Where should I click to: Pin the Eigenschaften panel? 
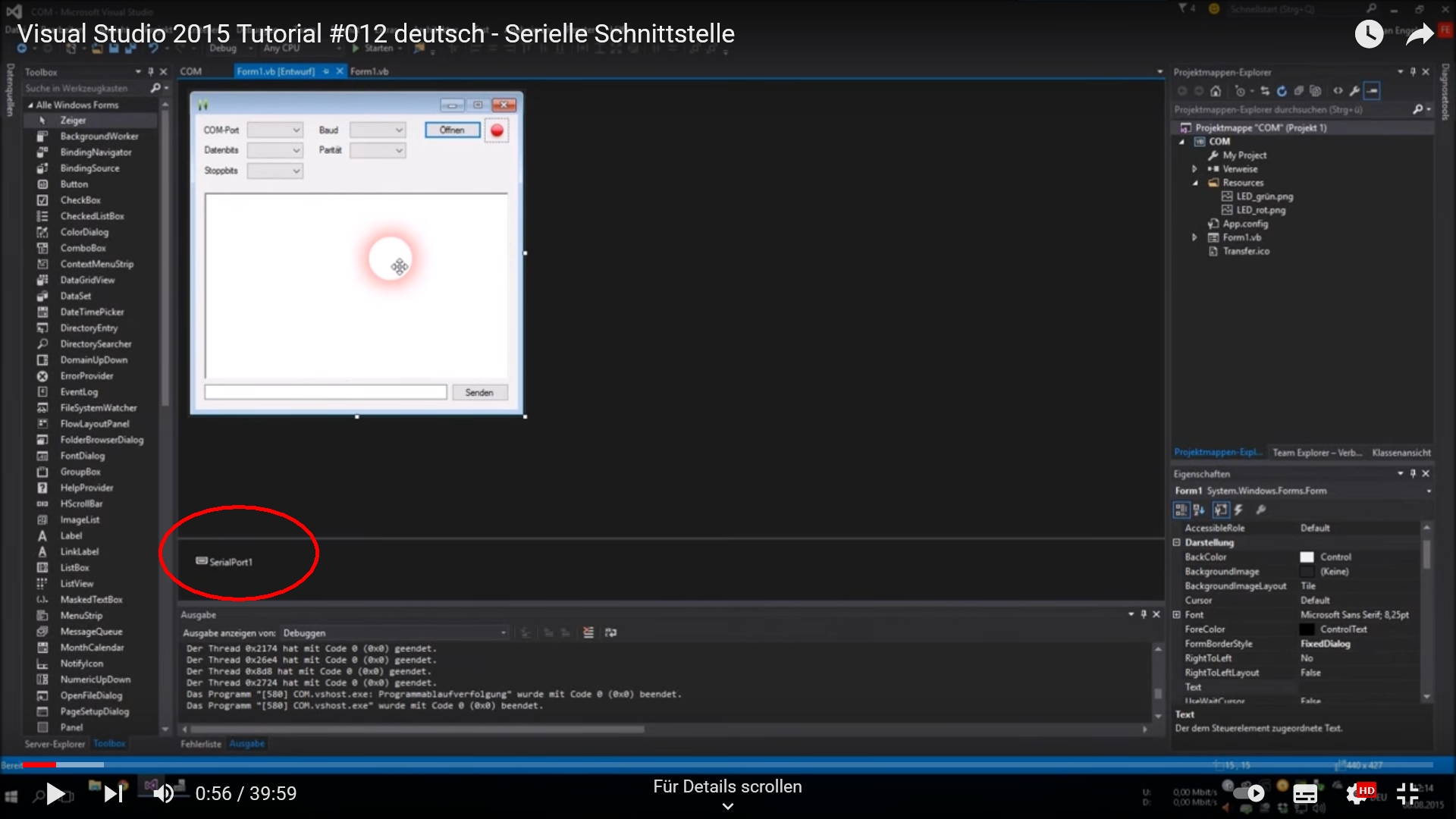(x=1413, y=473)
